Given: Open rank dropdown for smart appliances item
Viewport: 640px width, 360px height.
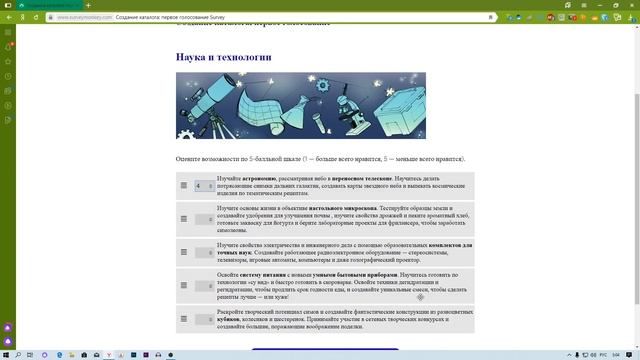Looking at the screenshot, I should click(204, 286).
